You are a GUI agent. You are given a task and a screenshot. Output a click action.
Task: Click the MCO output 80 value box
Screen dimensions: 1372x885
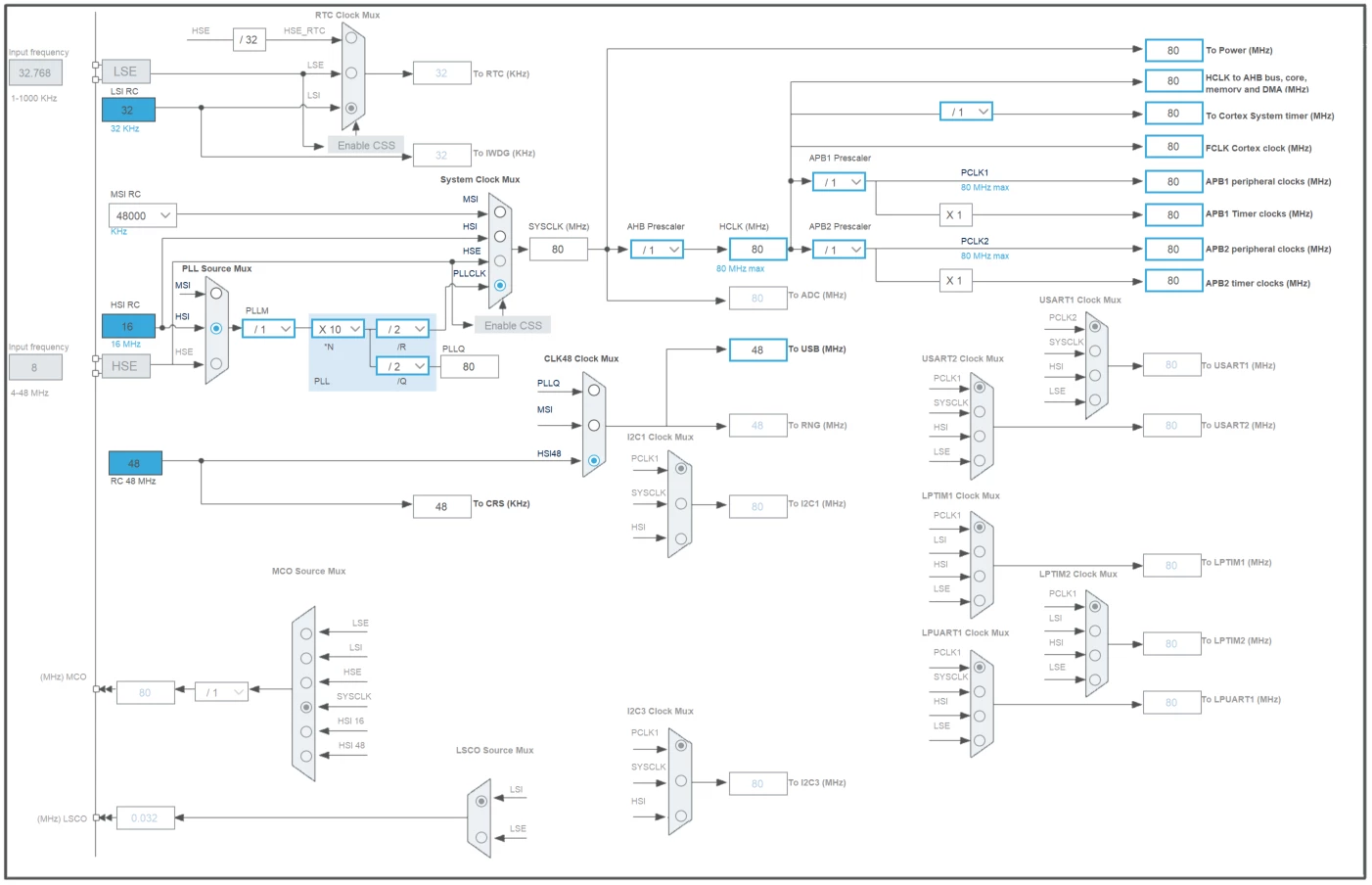(145, 692)
